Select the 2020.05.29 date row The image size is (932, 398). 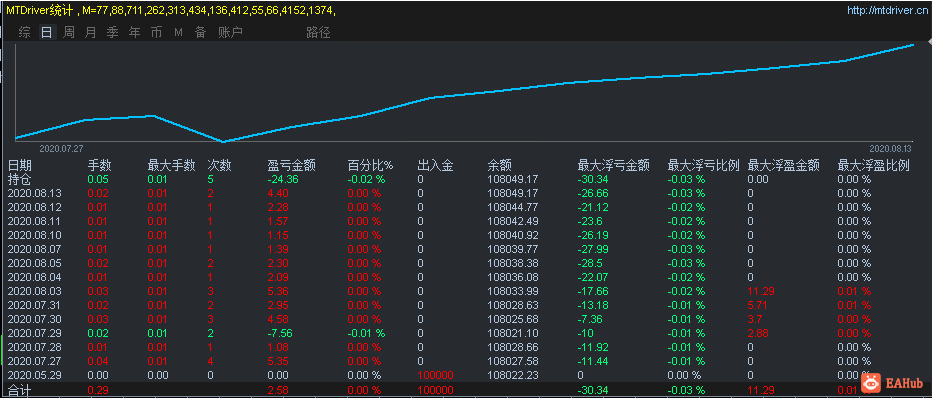466,375
